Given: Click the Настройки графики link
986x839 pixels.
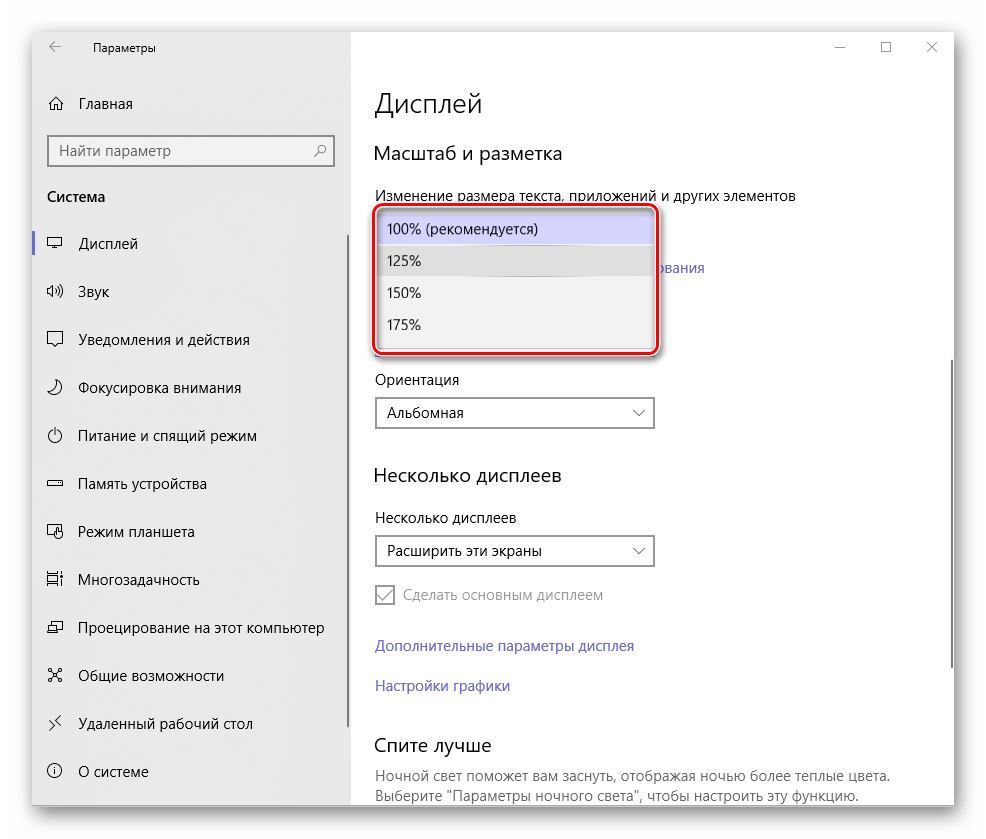Looking at the screenshot, I should 442,686.
